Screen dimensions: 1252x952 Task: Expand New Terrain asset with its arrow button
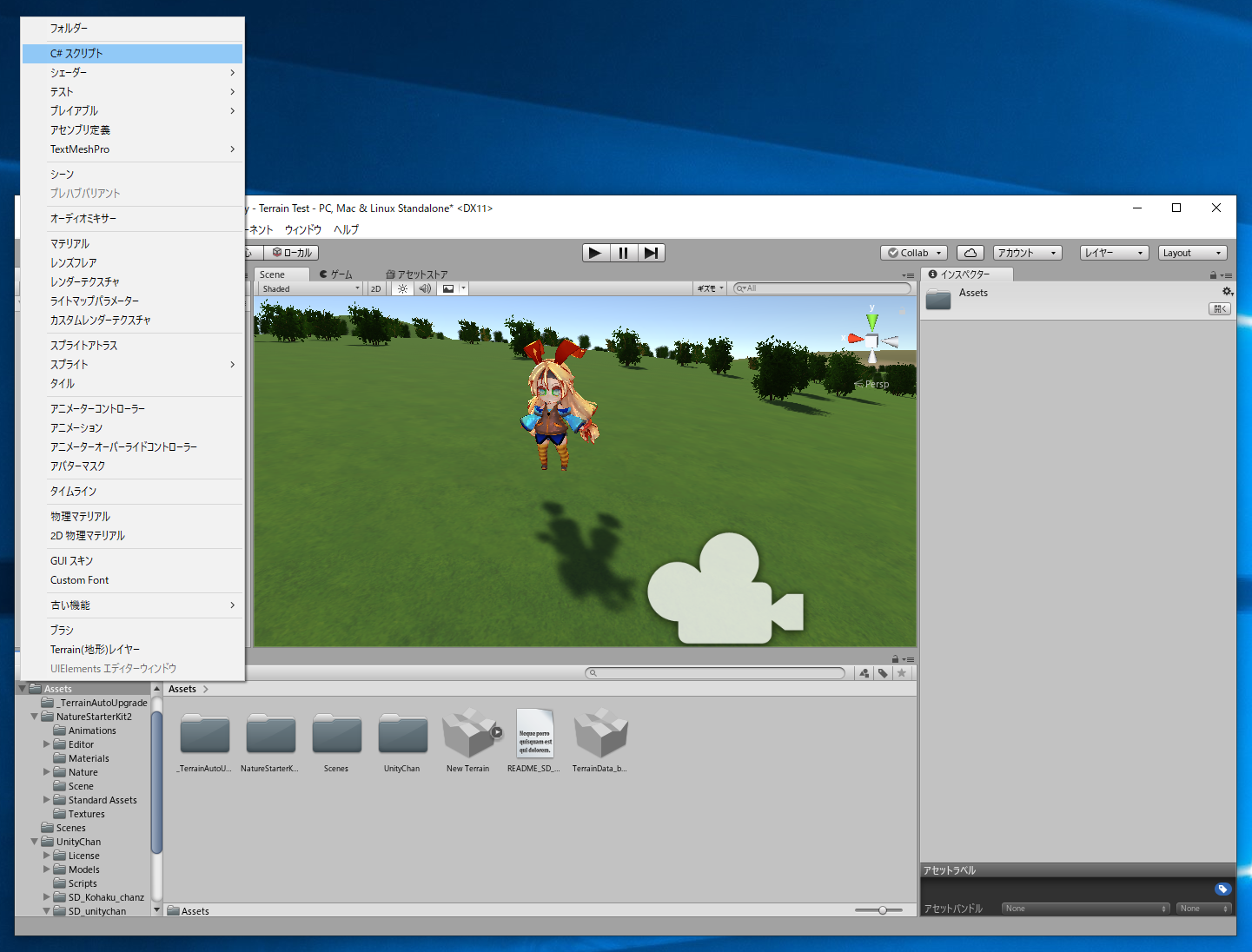(497, 732)
